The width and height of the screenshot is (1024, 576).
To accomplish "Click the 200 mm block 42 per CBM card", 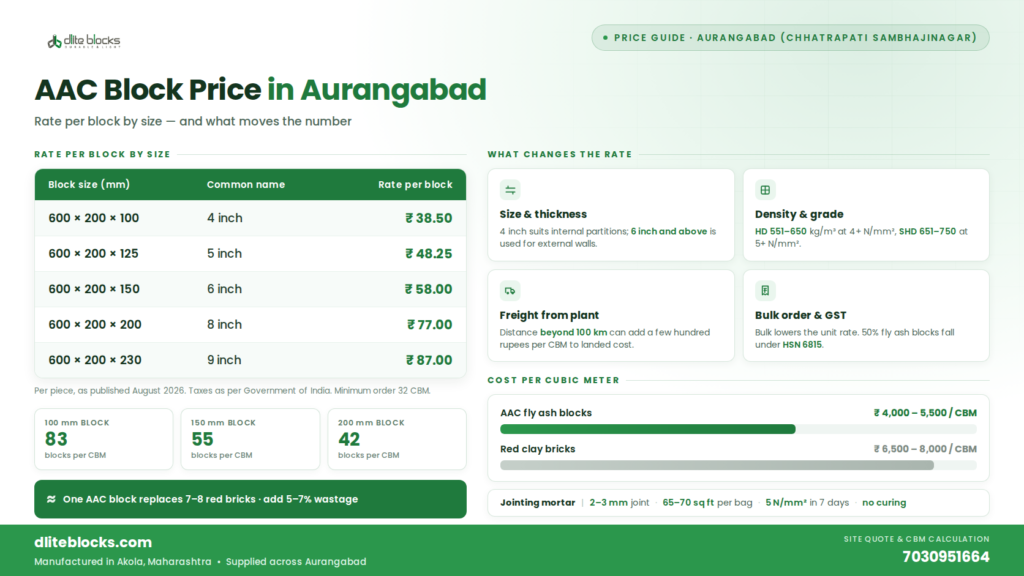I will point(397,439).
